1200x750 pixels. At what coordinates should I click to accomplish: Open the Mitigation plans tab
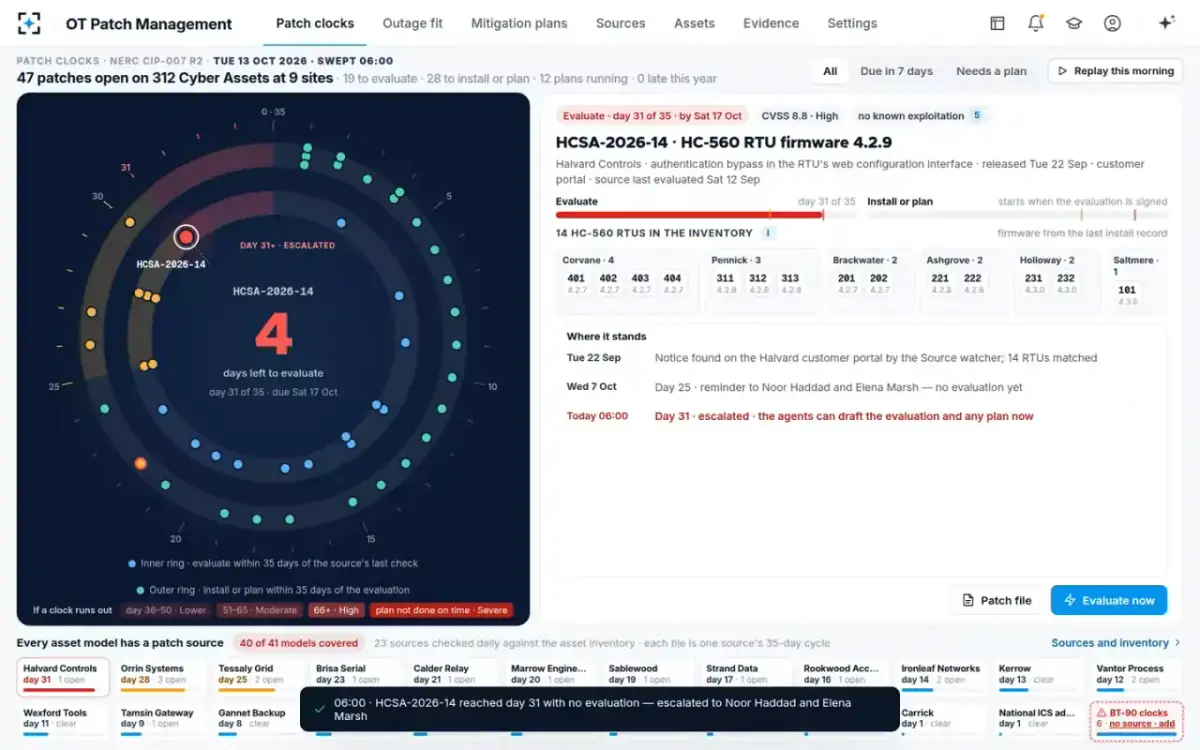(x=519, y=23)
